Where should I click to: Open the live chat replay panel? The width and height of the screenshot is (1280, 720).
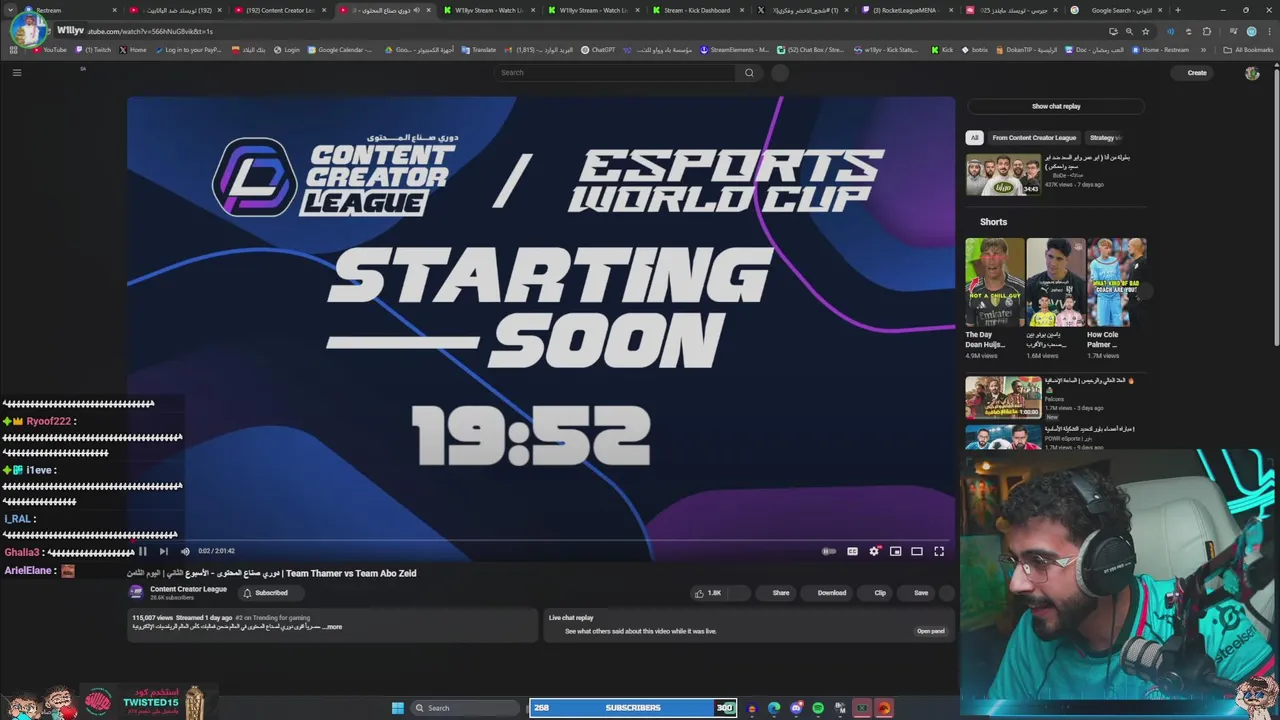point(930,631)
